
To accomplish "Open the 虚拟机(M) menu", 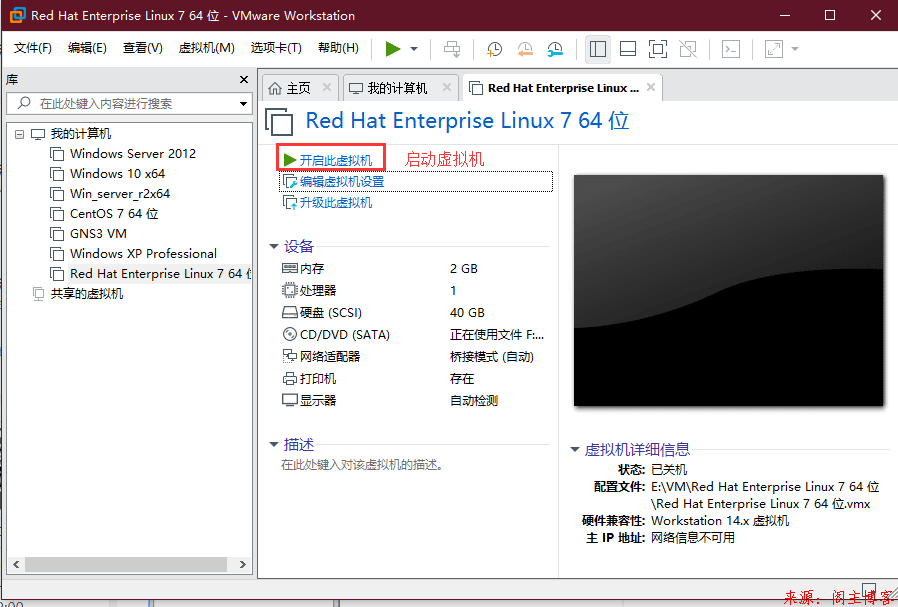I will coord(207,48).
